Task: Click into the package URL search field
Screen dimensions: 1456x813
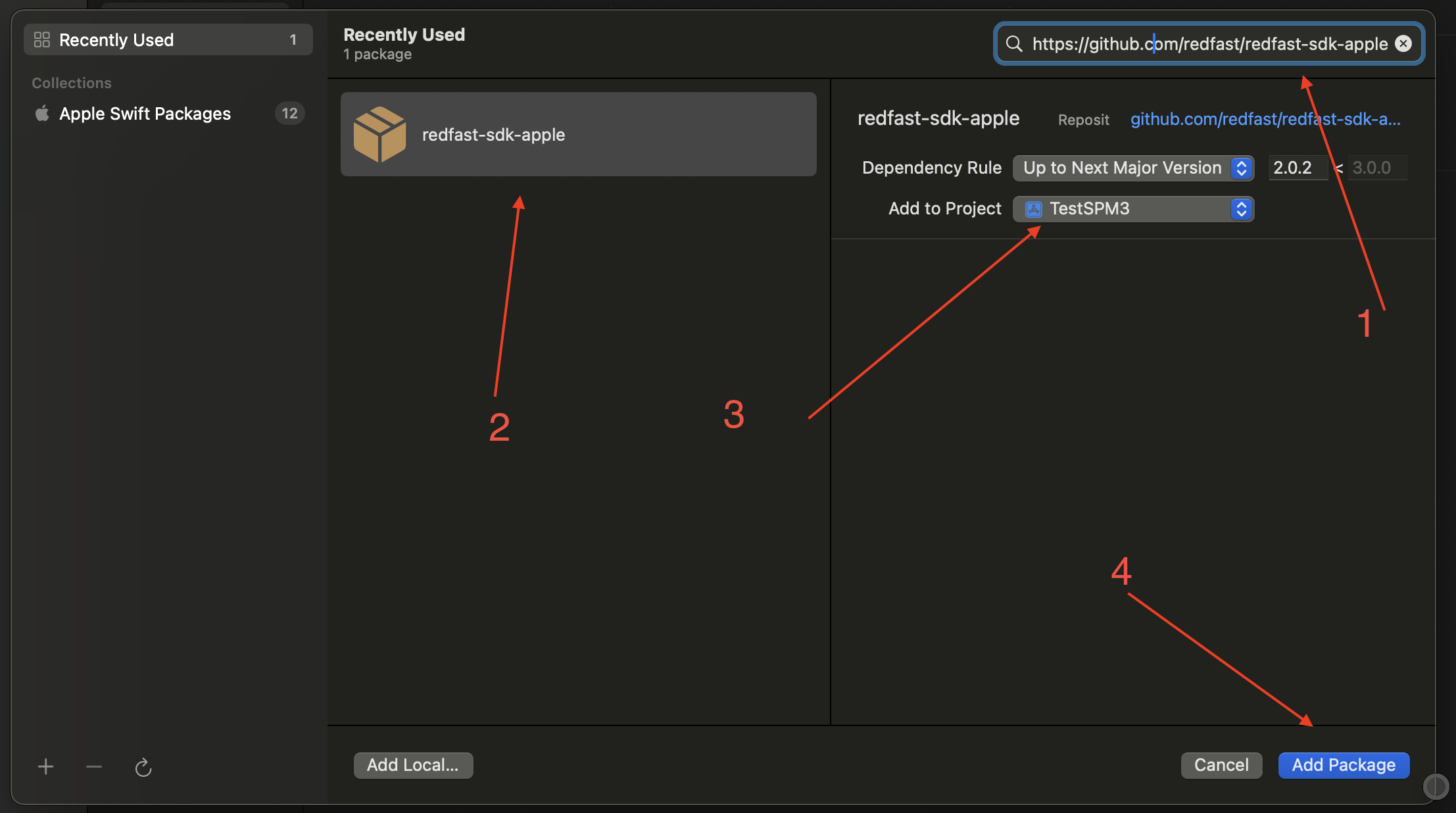Action: (1209, 43)
